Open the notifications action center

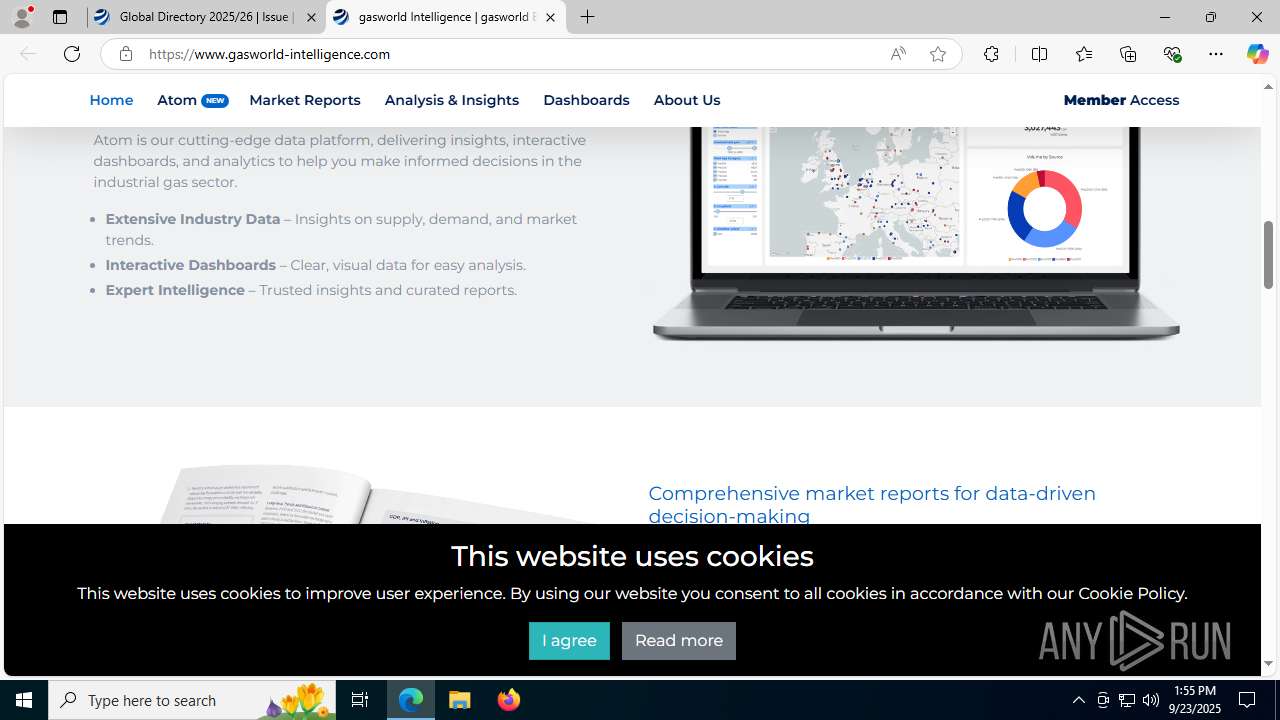(1248, 700)
